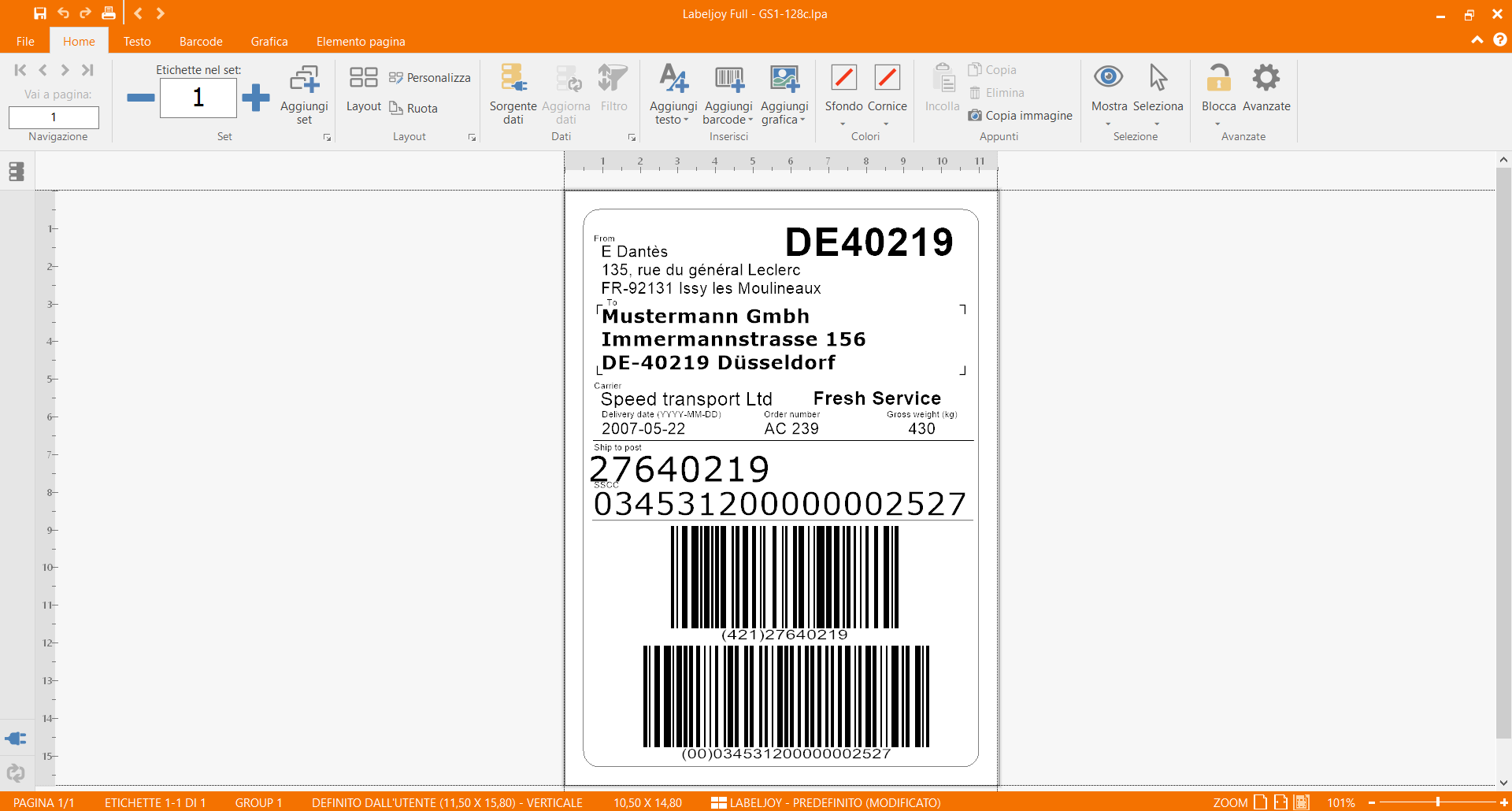
Task: Click the Etichette nel set number field
Action: coord(198,98)
